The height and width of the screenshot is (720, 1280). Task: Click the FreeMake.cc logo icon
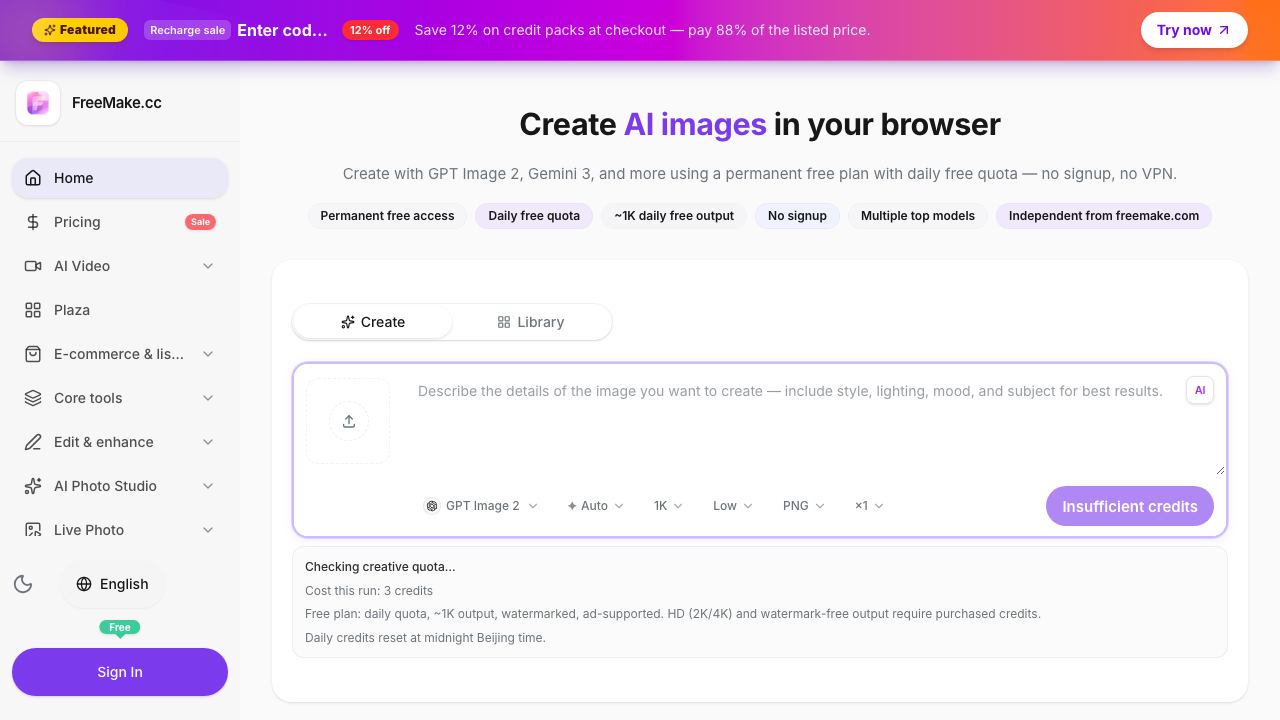click(38, 103)
